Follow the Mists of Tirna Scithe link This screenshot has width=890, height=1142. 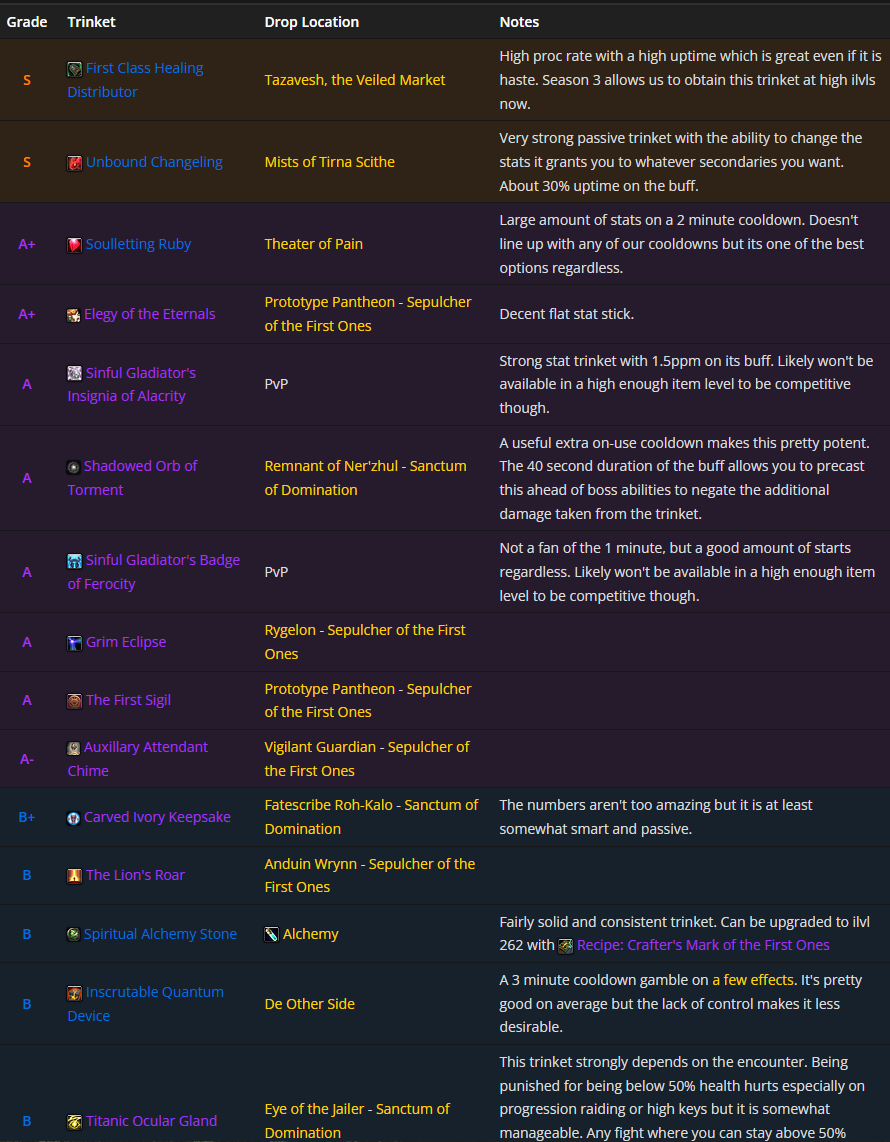pos(329,162)
